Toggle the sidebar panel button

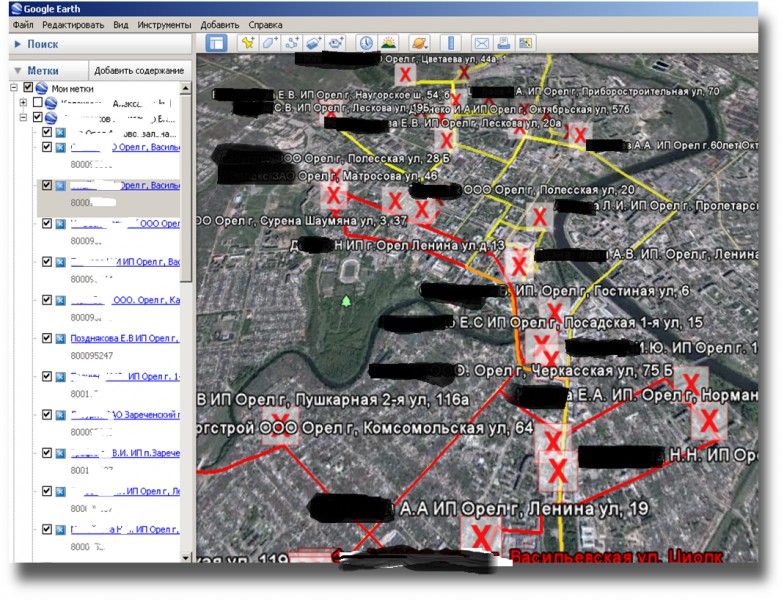[216, 43]
